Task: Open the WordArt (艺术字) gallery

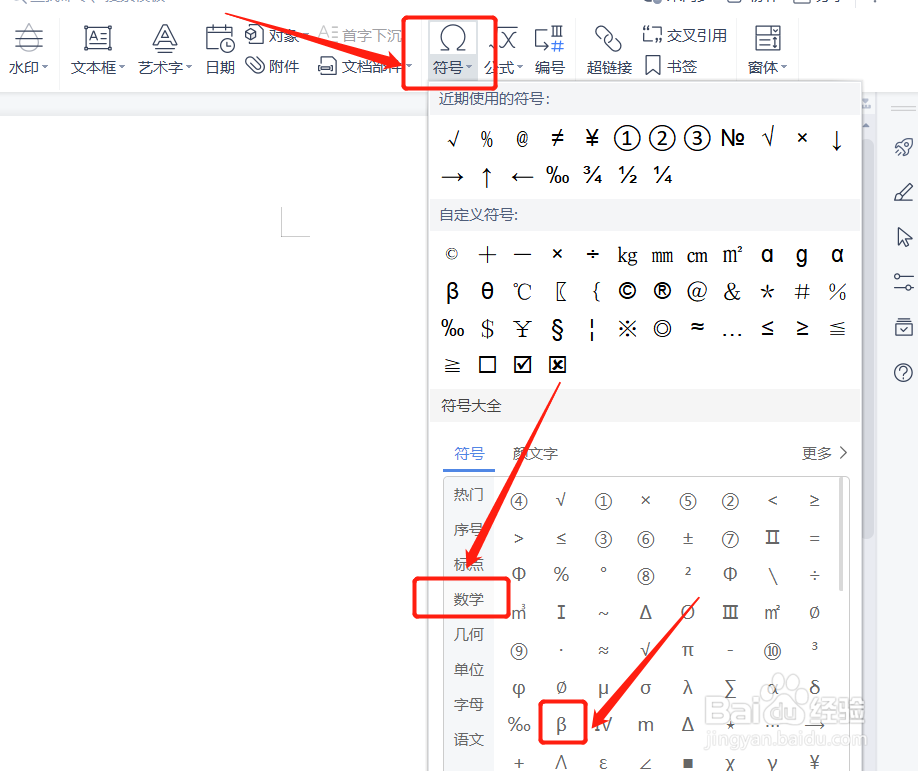Action: pyautogui.click(x=165, y=49)
